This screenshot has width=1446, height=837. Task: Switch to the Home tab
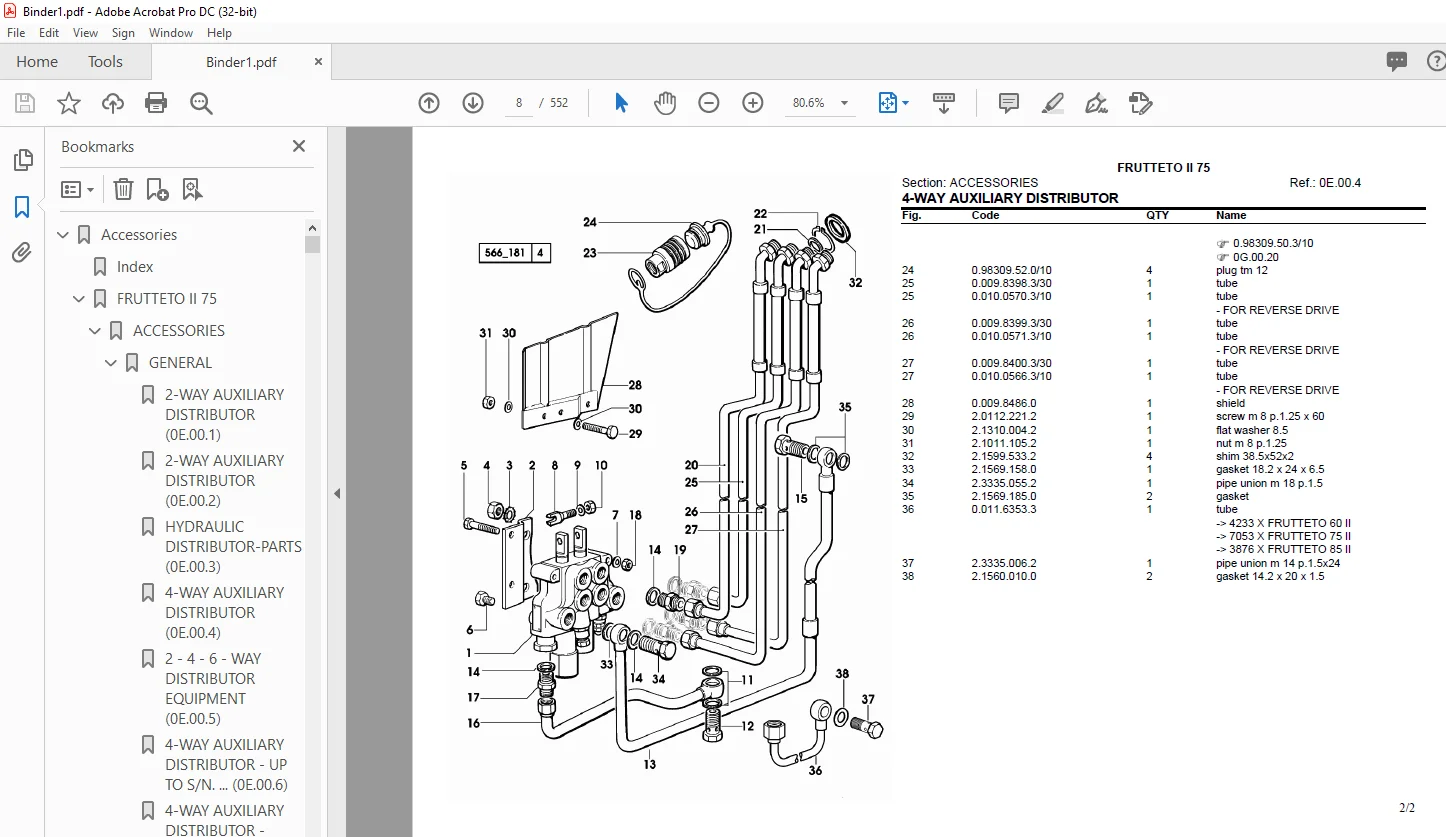(37, 62)
